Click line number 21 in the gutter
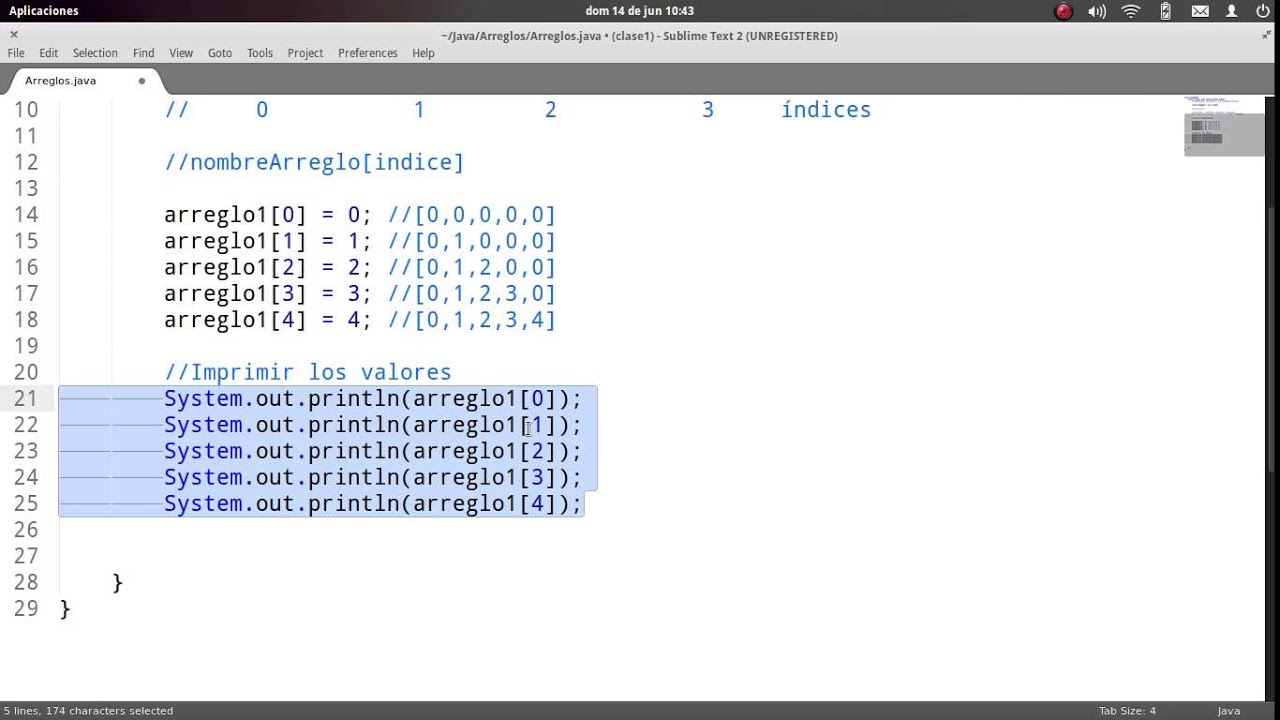The height and width of the screenshot is (720, 1280). (x=26, y=398)
